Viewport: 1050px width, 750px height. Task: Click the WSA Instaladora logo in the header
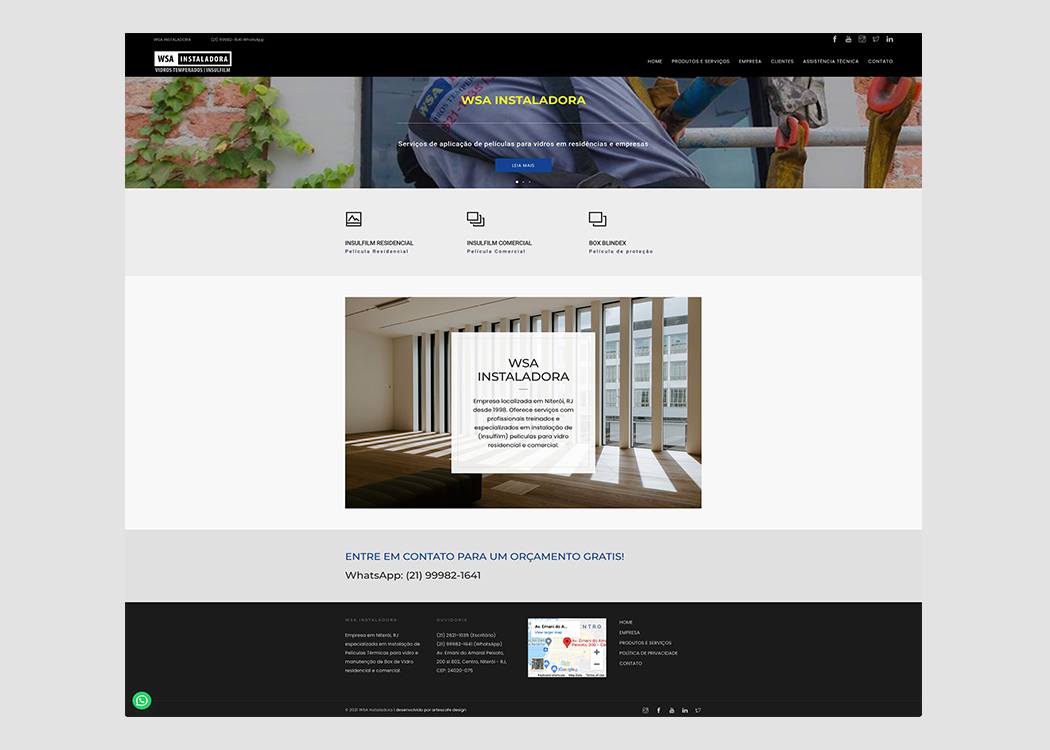[193, 62]
